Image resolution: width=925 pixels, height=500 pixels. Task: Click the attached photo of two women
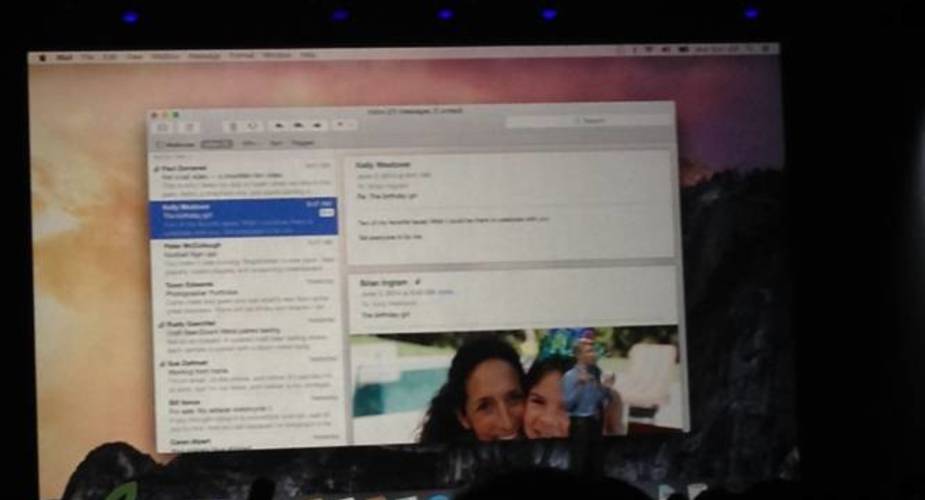point(516,384)
